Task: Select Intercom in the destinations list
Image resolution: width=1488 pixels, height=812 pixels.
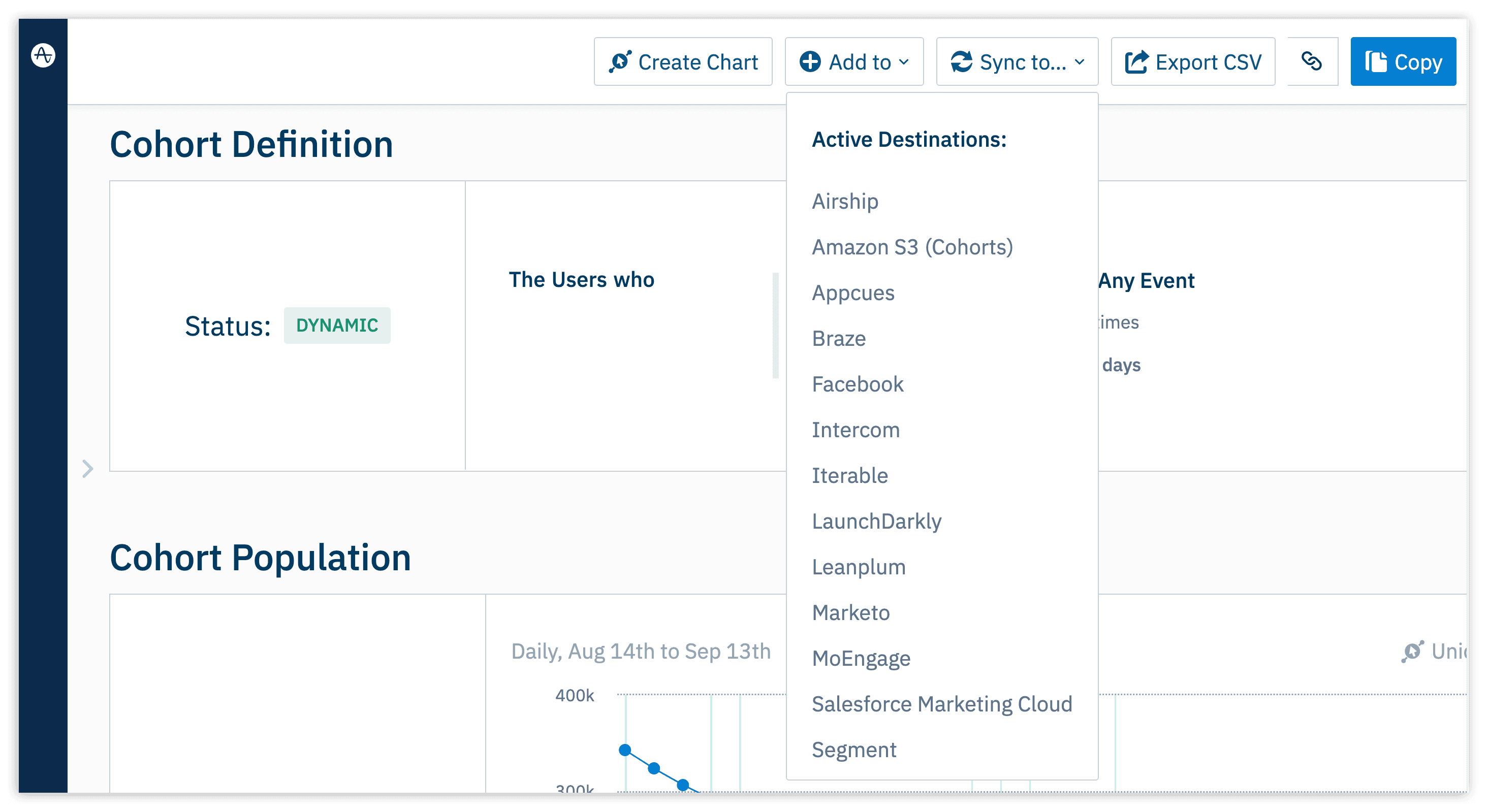Action: click(x=856, y=429)
